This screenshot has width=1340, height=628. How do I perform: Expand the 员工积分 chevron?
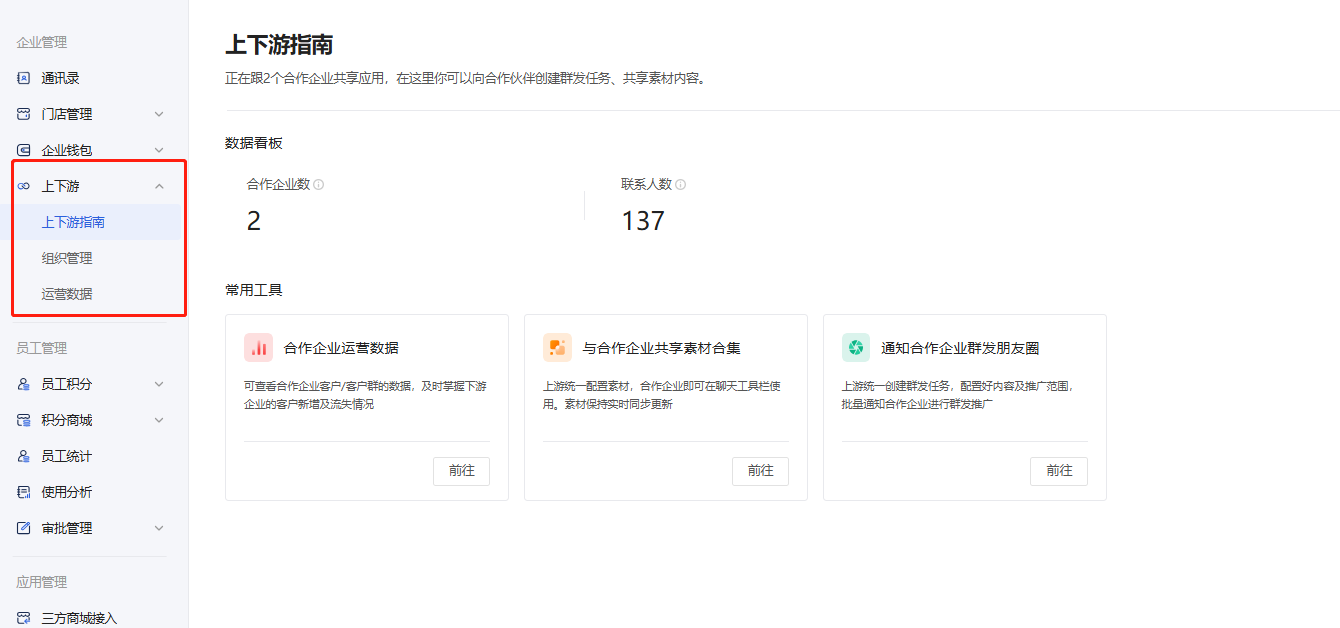159,384
